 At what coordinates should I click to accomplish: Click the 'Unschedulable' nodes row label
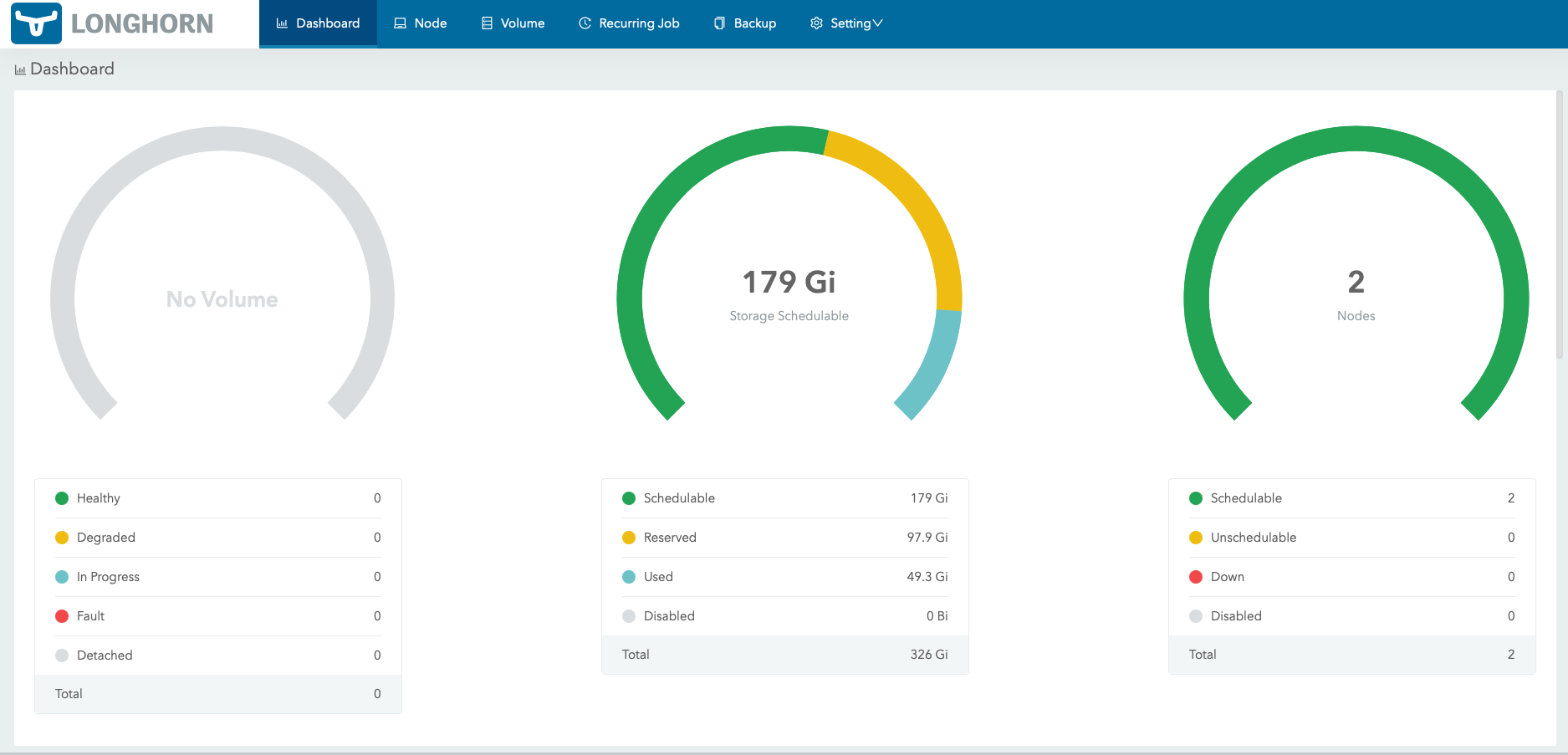pyautogui.click(x=1254, y=538)
